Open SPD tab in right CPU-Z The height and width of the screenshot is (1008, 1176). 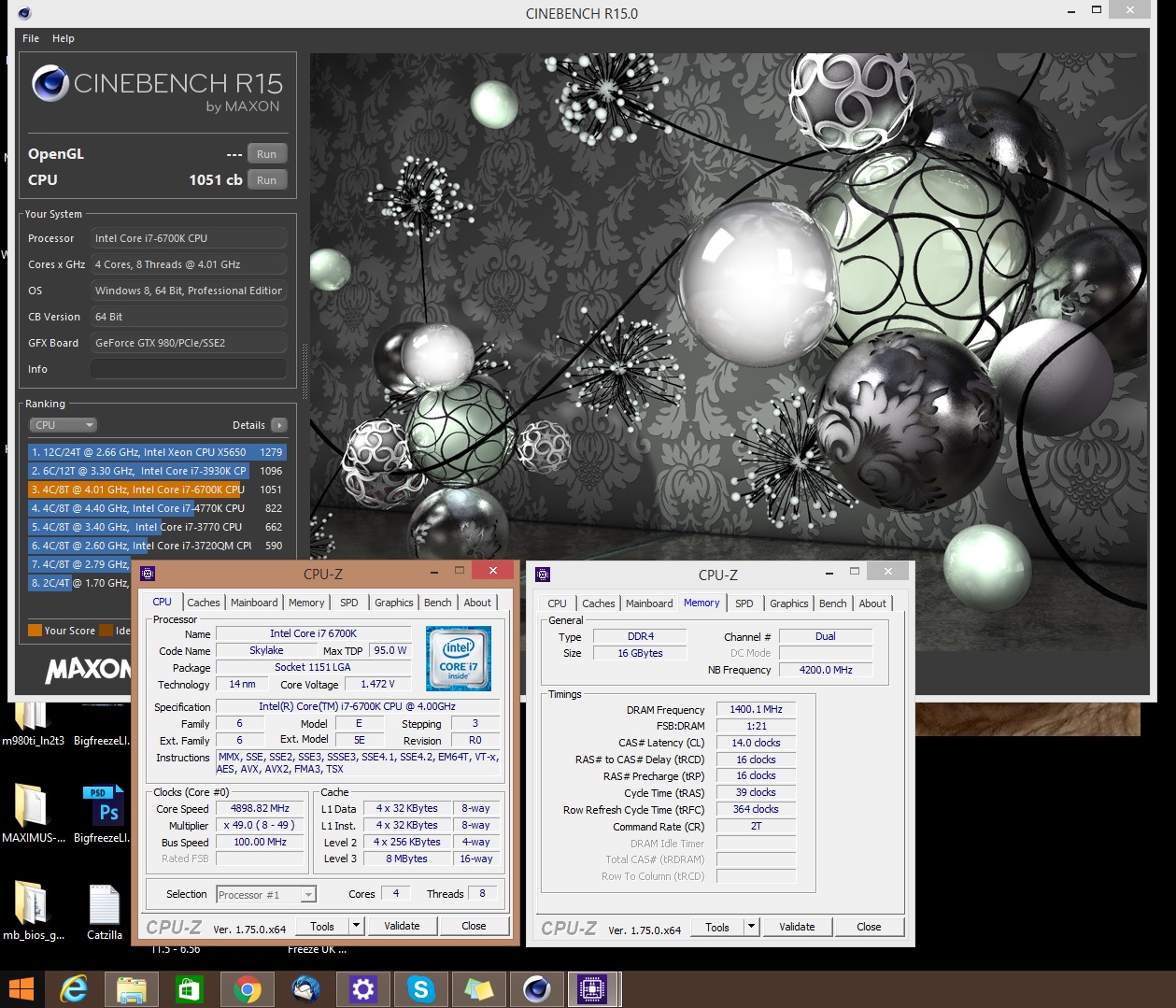click(x=744, y=603)
